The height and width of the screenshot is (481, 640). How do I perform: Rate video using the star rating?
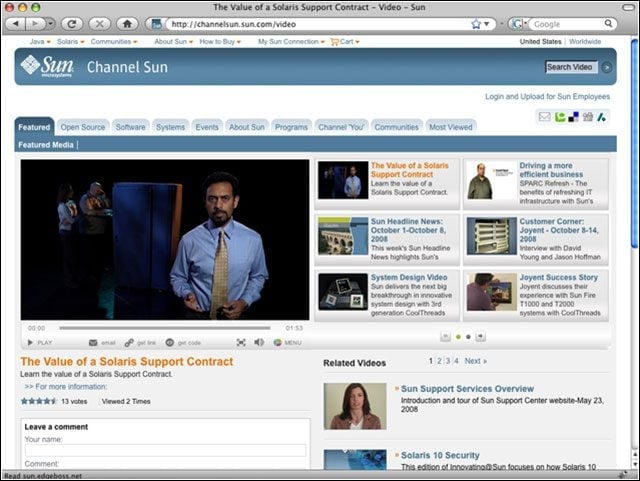tap(38, 401)
